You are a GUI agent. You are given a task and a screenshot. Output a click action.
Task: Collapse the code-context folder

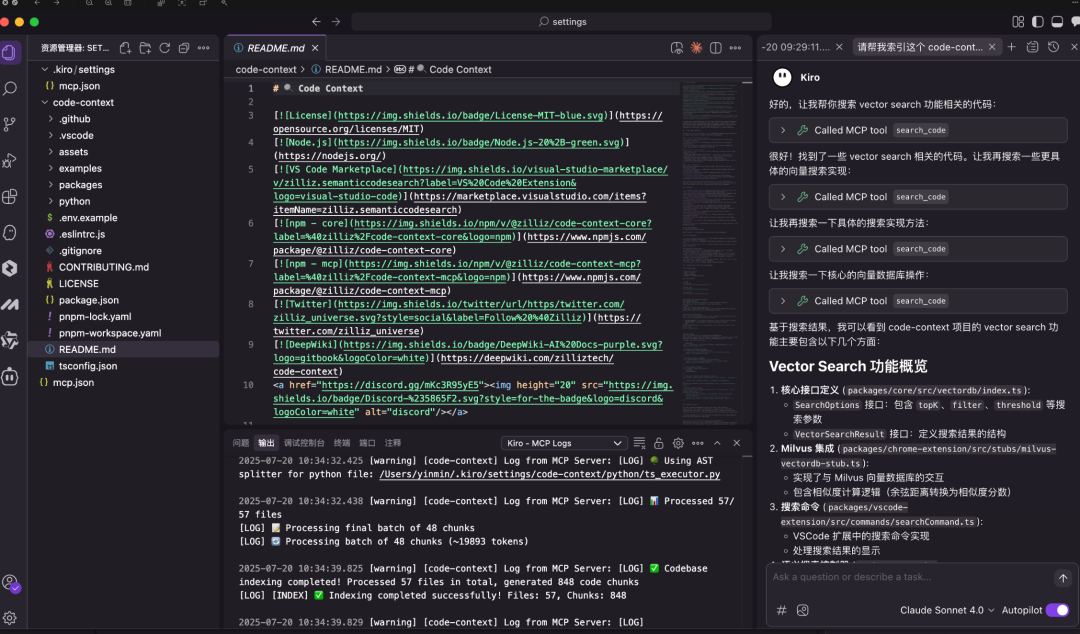124,102
